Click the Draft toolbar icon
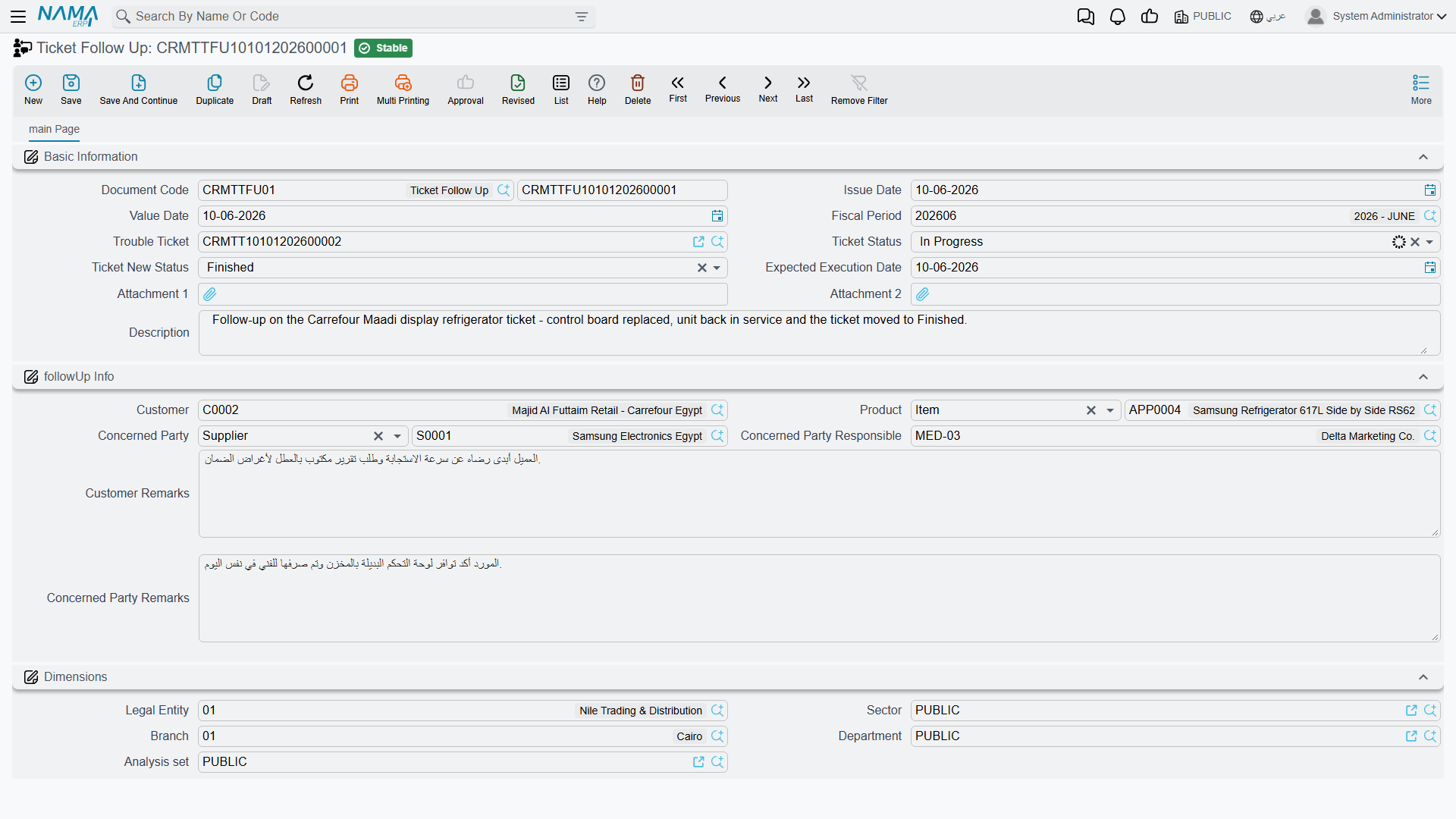The width and height of the screenshot is (1456, 819). [262, 89]
